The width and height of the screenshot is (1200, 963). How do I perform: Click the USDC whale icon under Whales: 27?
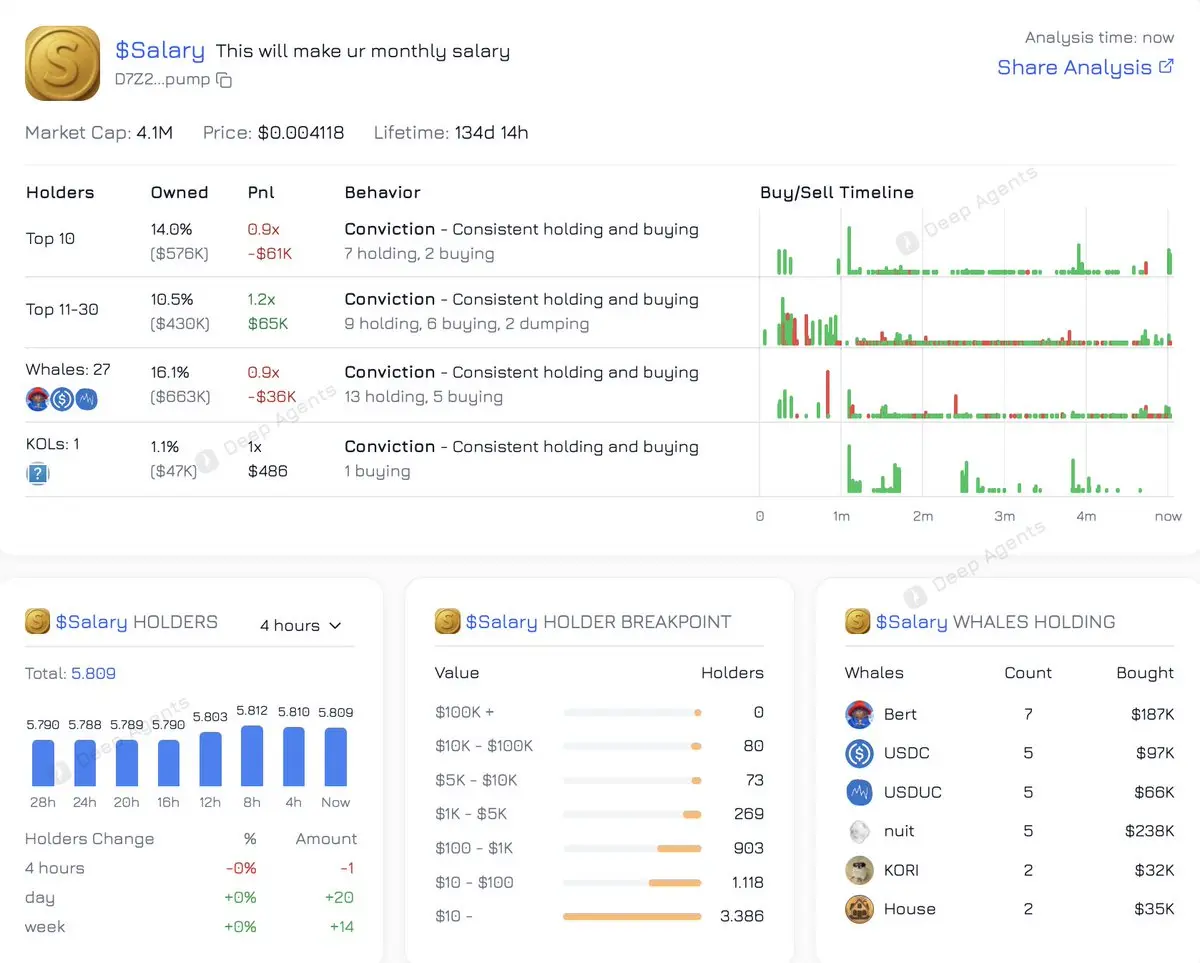(62, 399)
